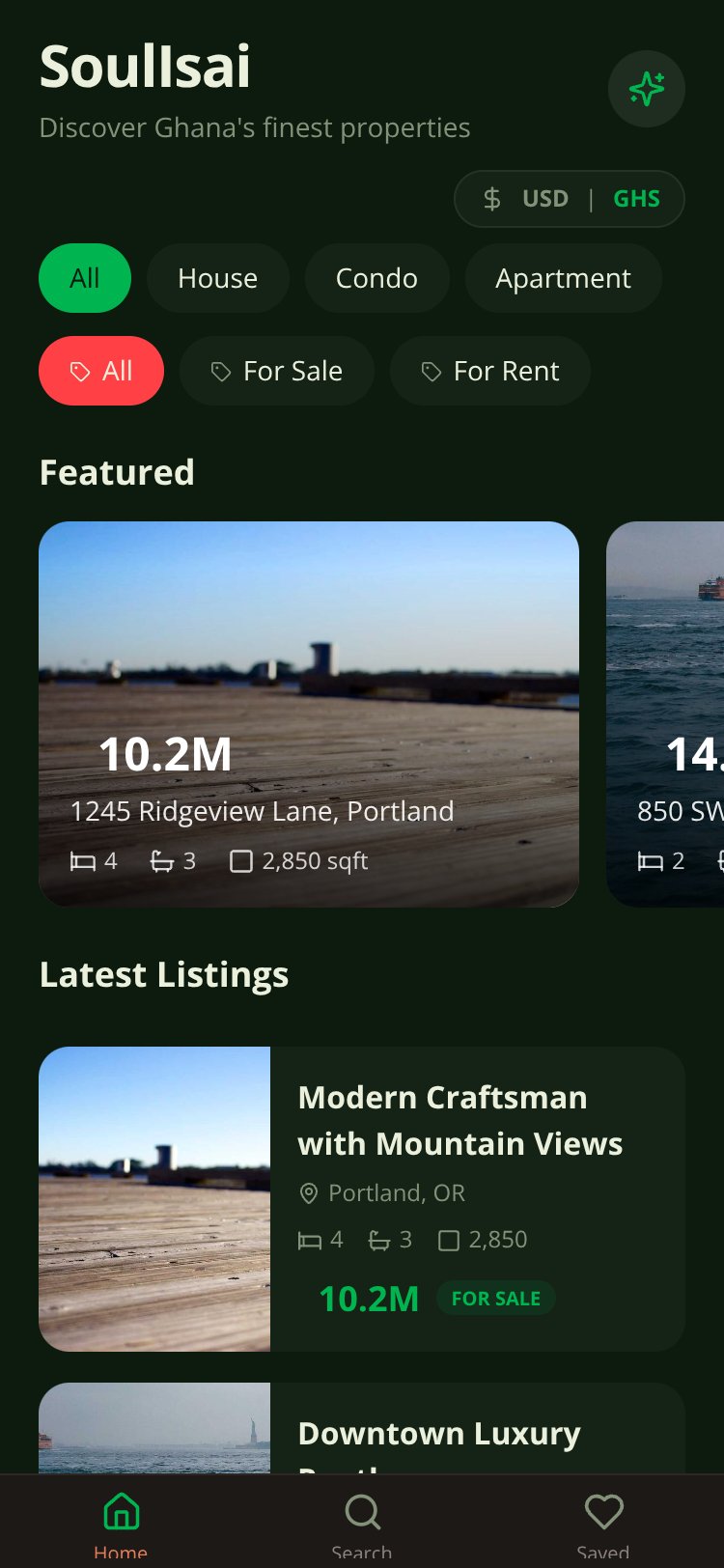
Task: Click 10.2M price on featured card
Action: click(x=165, y=754)
